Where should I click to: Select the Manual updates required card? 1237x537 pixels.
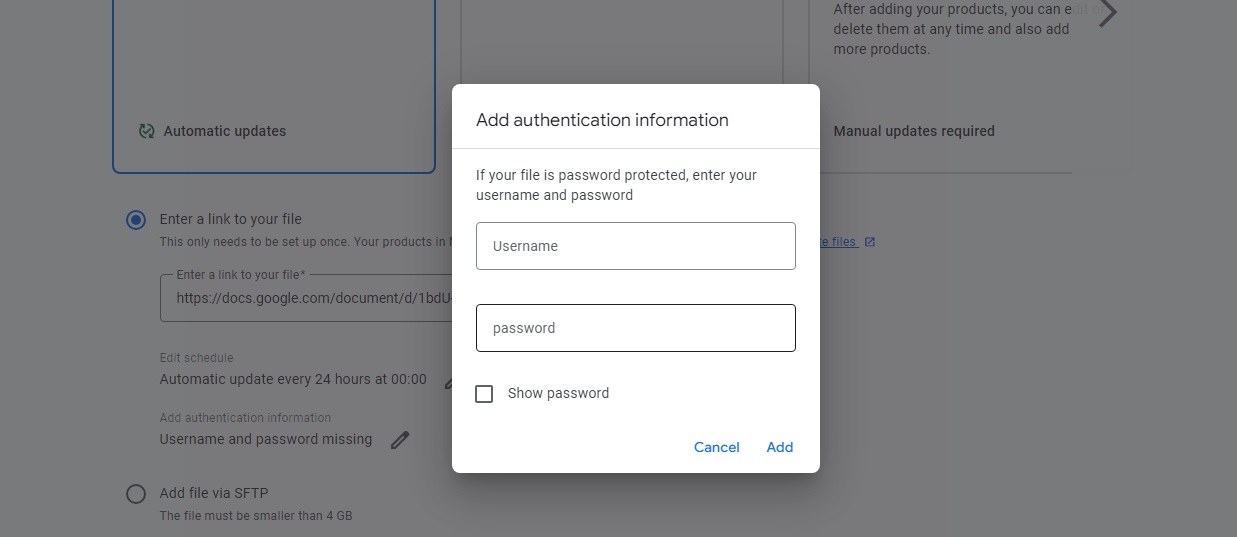coord(969,85)
